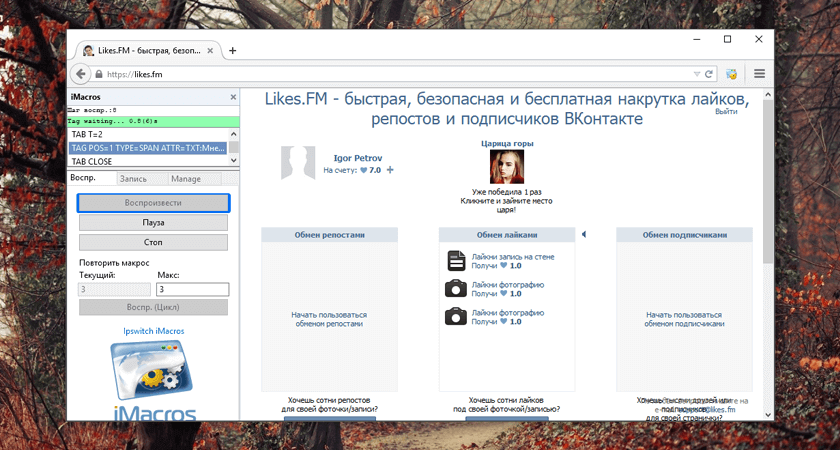Viewport: 840px width, 450px height.
Task: Click the Обмен репостами column header
Action: tap(329, 235)
